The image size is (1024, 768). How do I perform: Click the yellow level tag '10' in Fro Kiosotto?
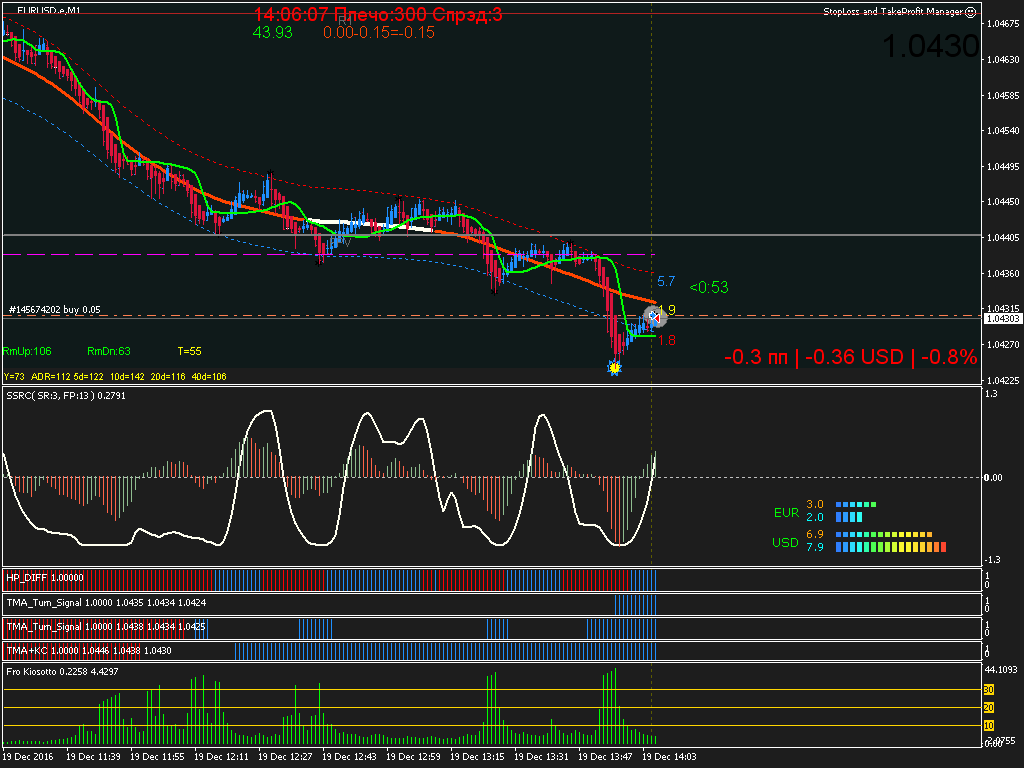pos(989,726)
